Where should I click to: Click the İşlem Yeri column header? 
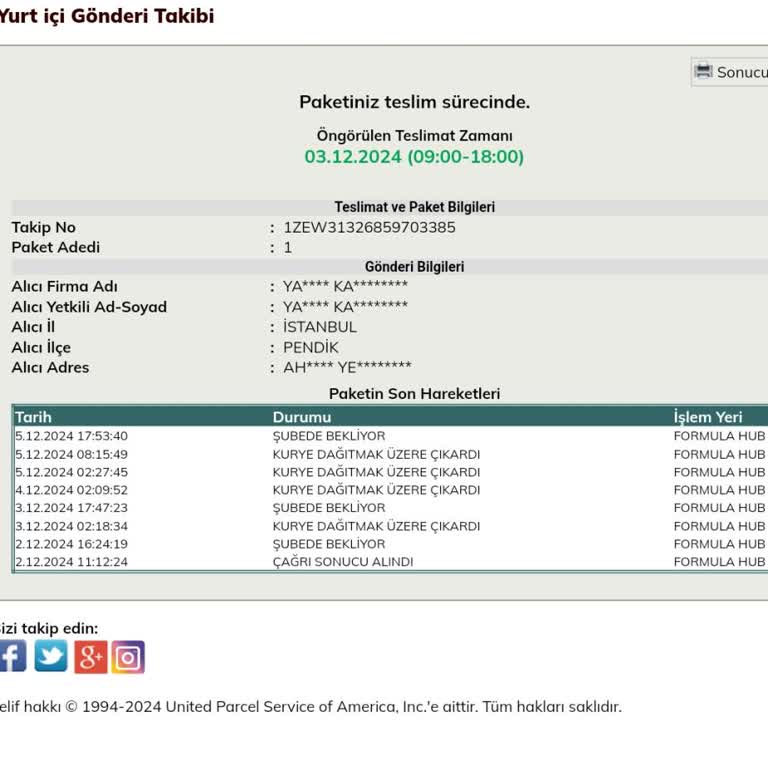[x=708, y=417]
